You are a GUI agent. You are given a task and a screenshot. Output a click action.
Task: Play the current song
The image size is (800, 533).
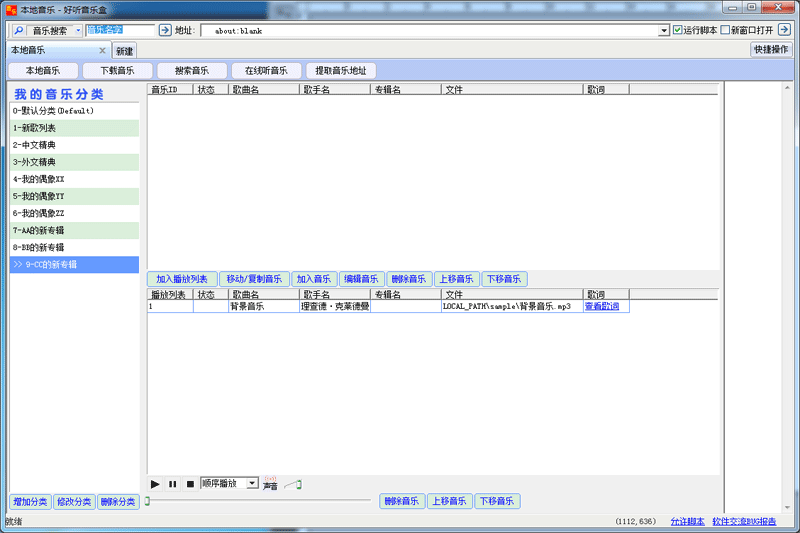click(155, 484)
